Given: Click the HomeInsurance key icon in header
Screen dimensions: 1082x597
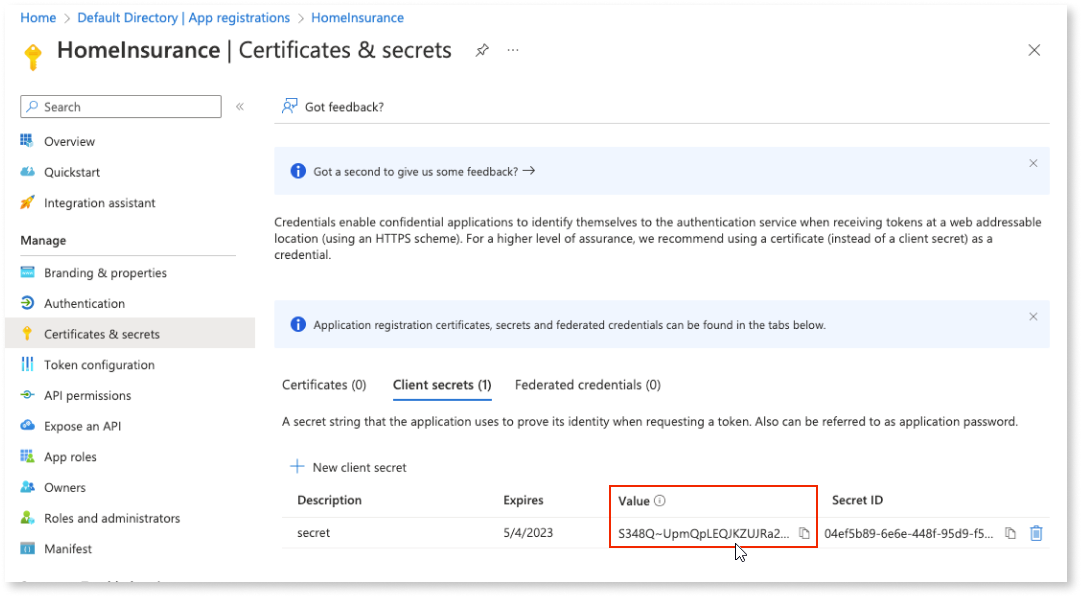Looking at the screenshot, I should (x=32, y=56).
